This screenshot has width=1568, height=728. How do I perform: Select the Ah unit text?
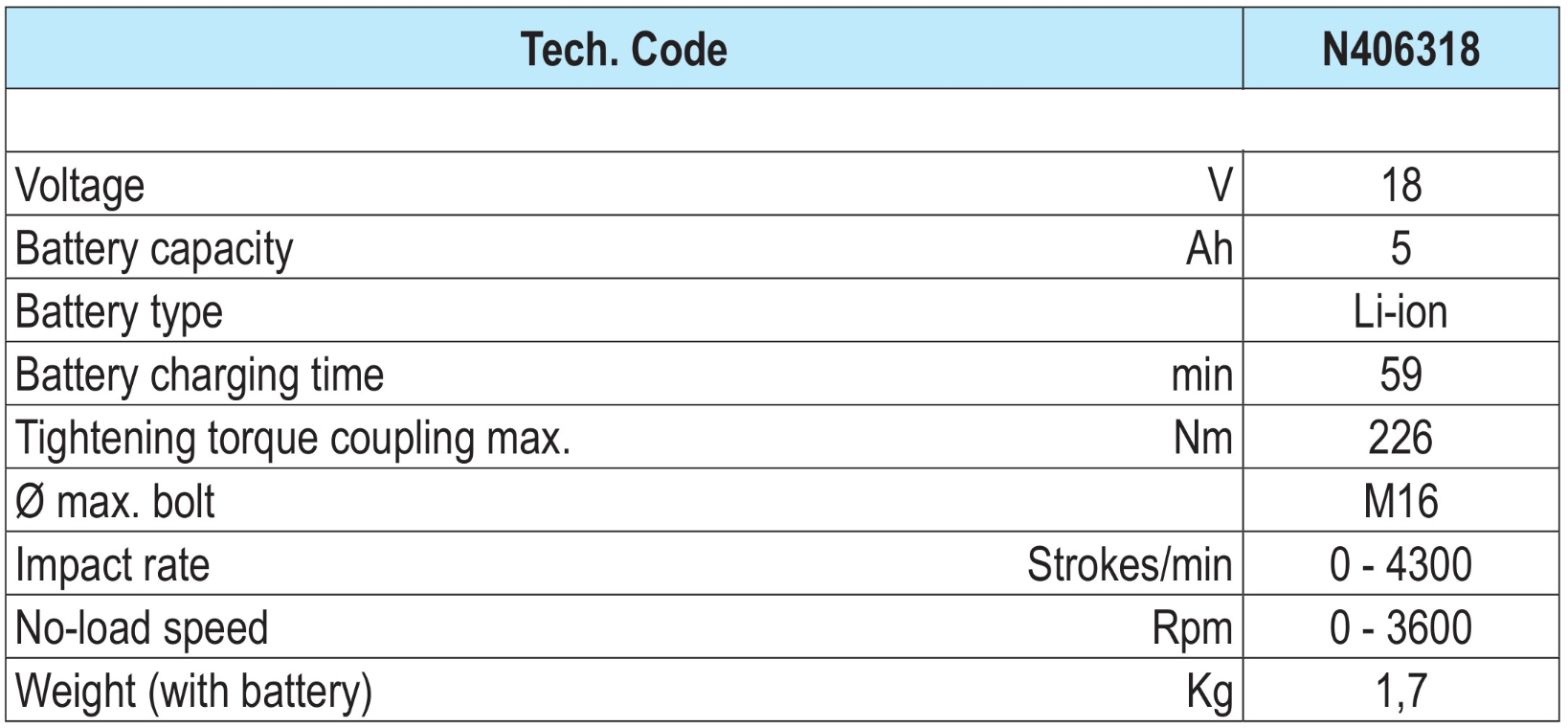coord(1208,249)
